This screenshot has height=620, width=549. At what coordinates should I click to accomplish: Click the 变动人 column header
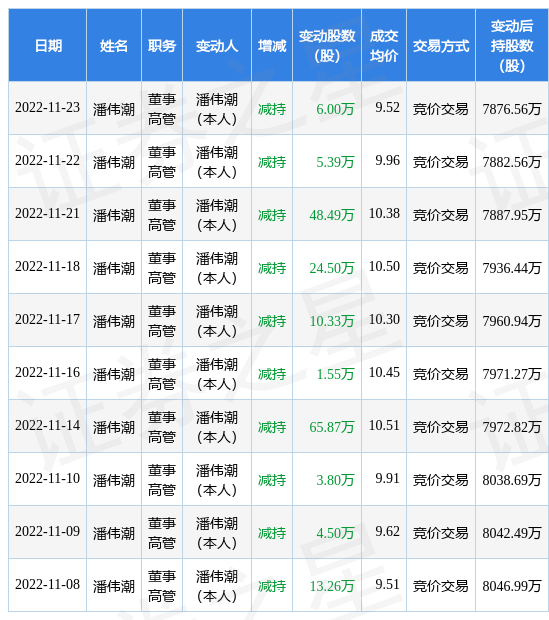pyautogui.click(x=217, y=45)
